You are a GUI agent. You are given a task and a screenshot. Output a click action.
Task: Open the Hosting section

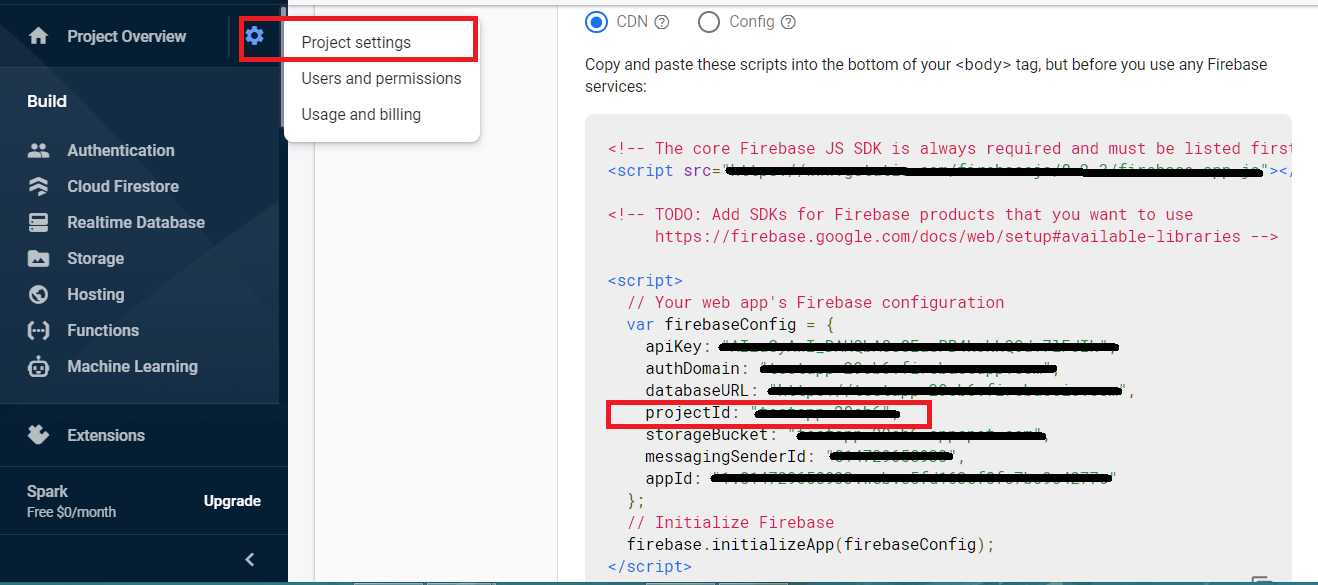click(x=95, y=294)
